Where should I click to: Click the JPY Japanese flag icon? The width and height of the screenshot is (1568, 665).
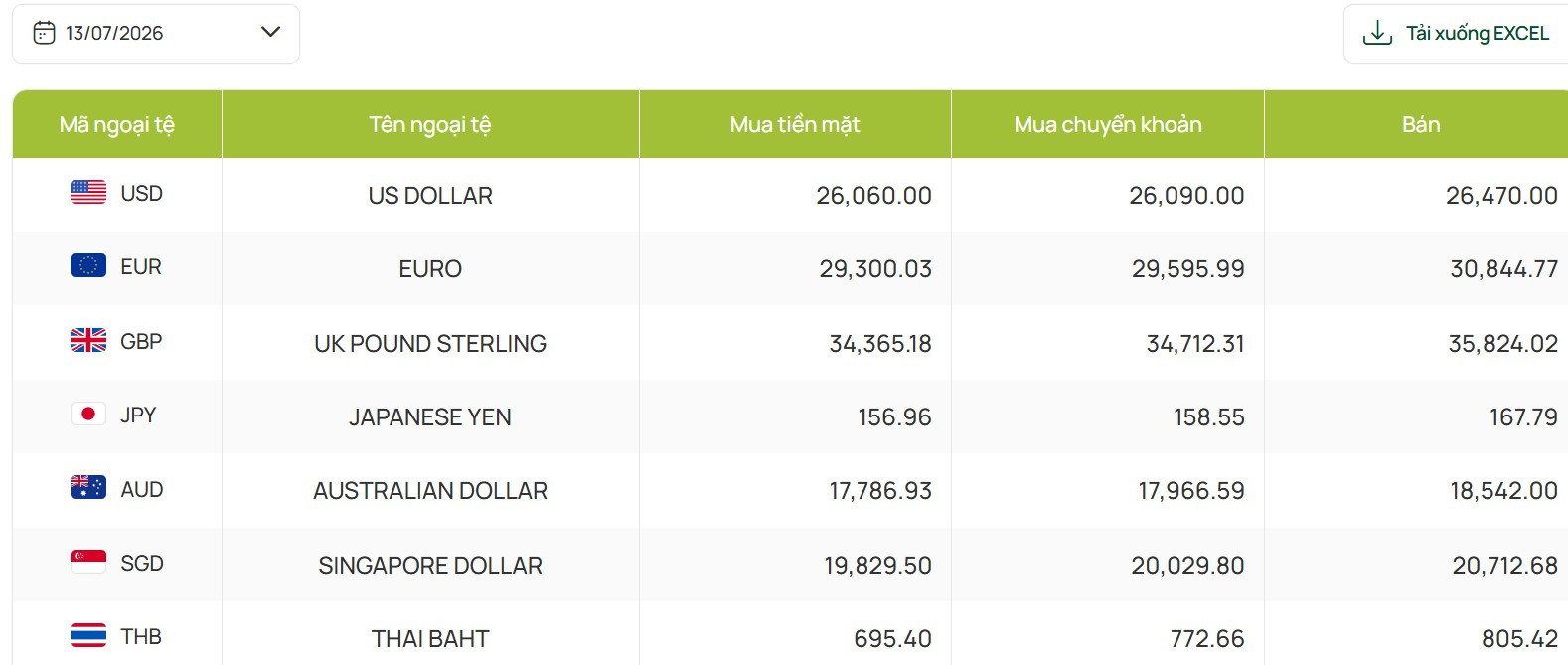point(88,414)
